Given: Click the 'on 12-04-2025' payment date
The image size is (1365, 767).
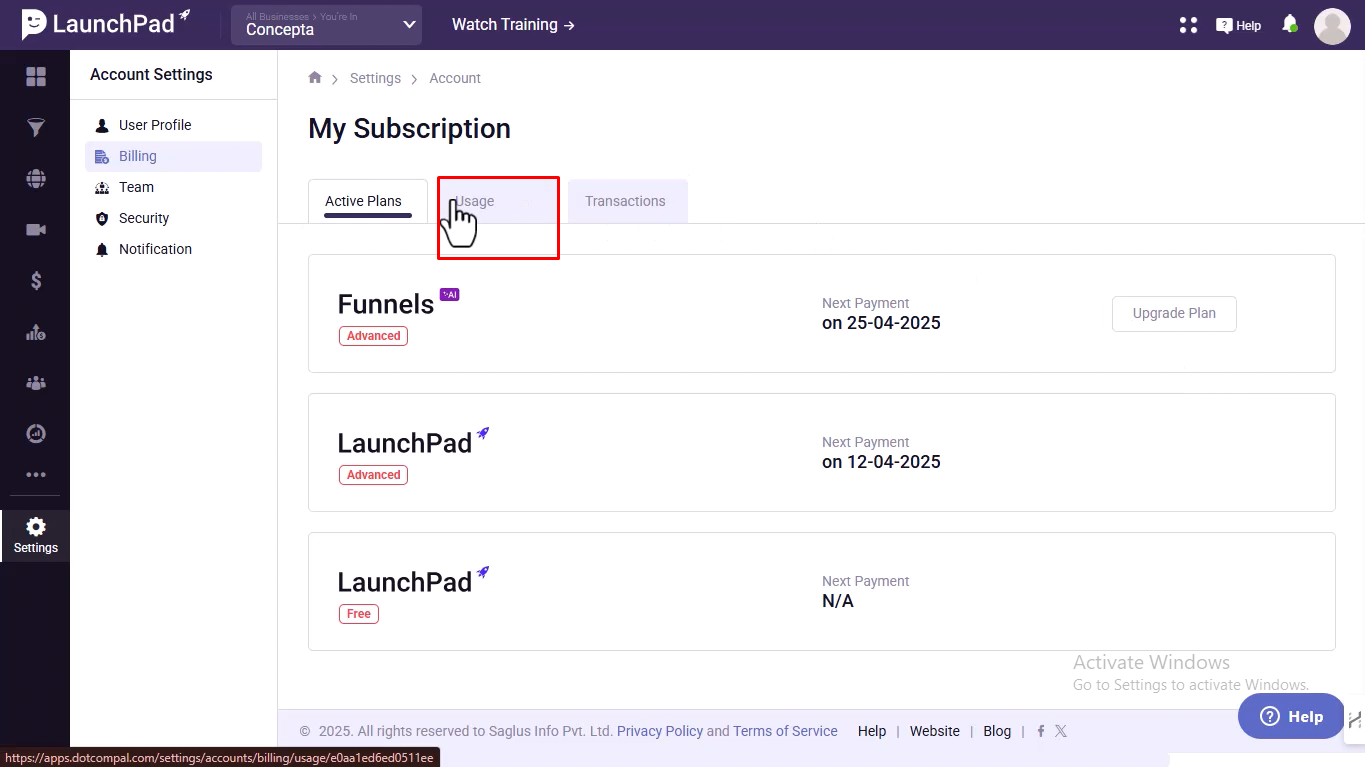Looking at the screenshot, I should [881, 462].
